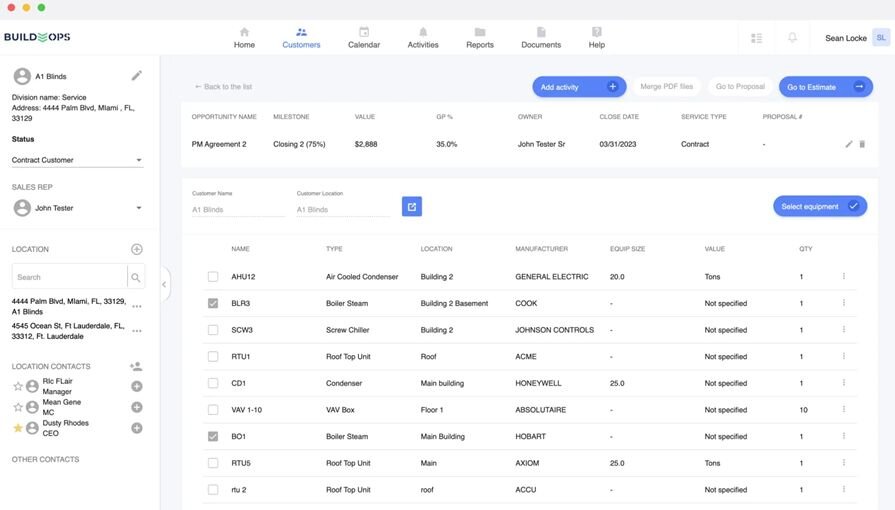The image size is (895, 510).
Task: Open row menu for AHU12
Action: (844, 276)
